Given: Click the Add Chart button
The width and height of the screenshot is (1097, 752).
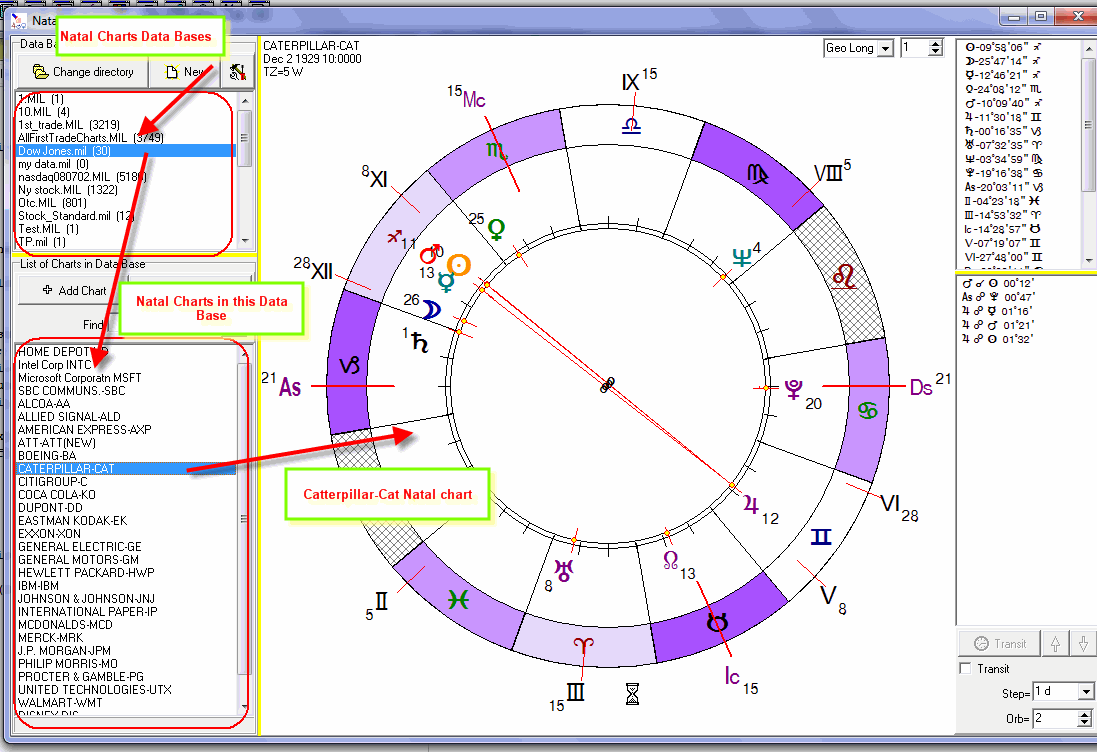Looking at the screenshot, I should (x=75, y=291).
